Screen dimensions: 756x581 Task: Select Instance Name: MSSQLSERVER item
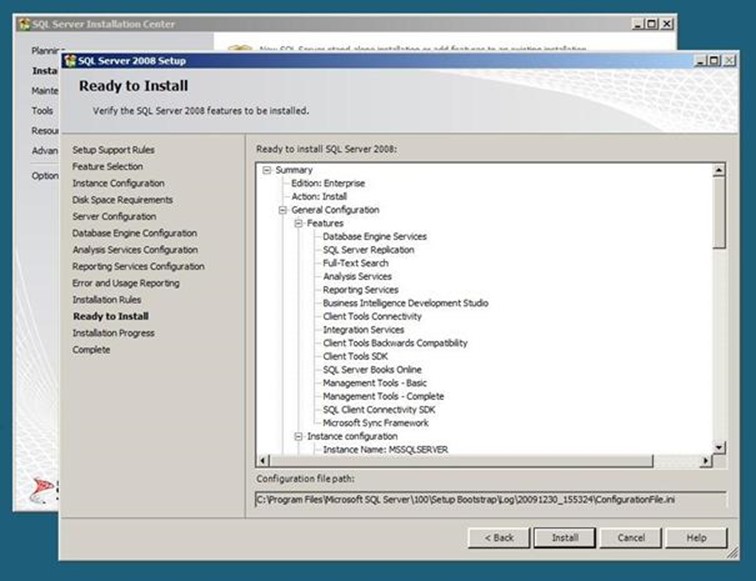385,449
